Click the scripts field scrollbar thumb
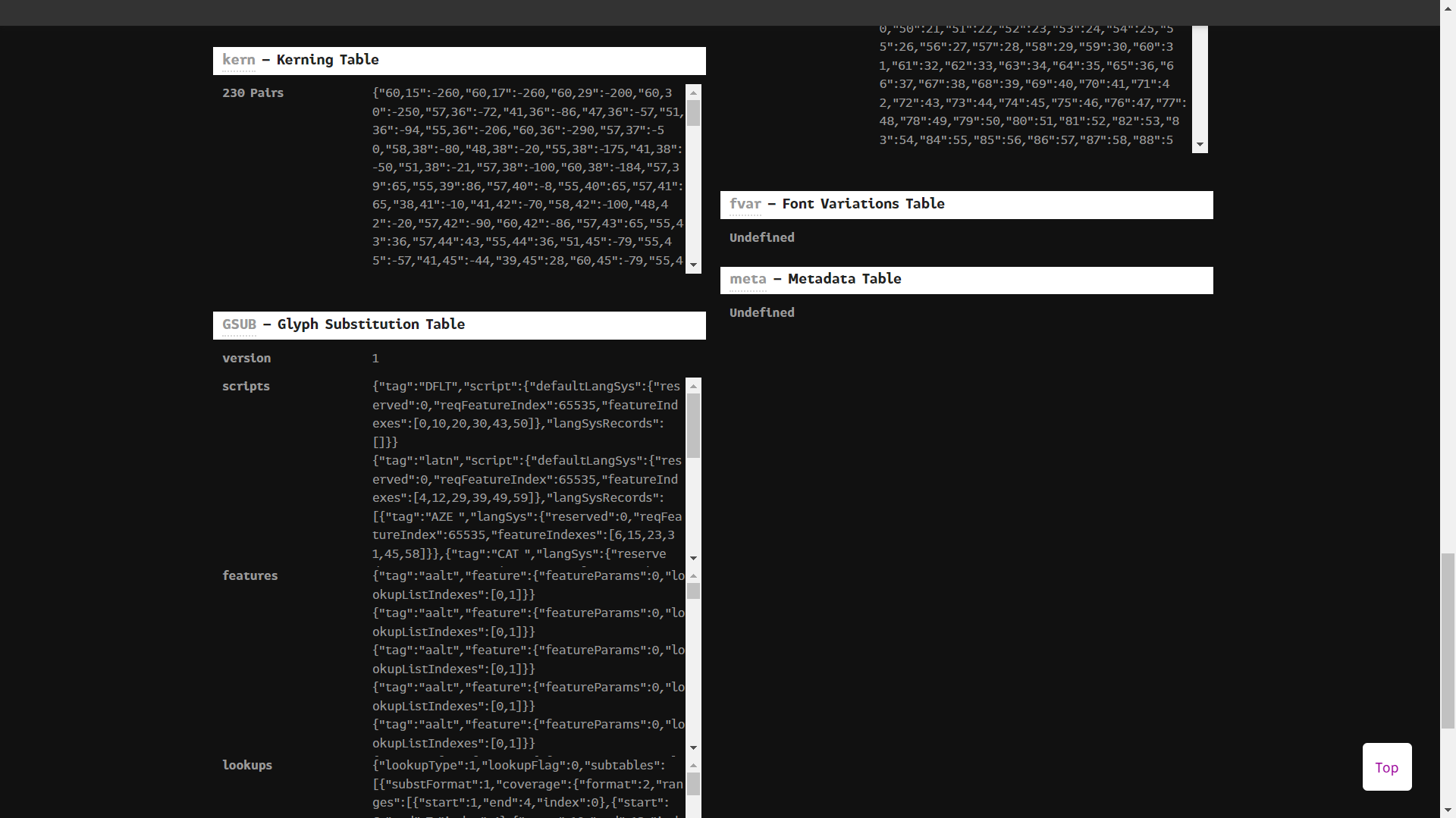The height and width of the screenshot is (818, 1456). pos(692,425)
